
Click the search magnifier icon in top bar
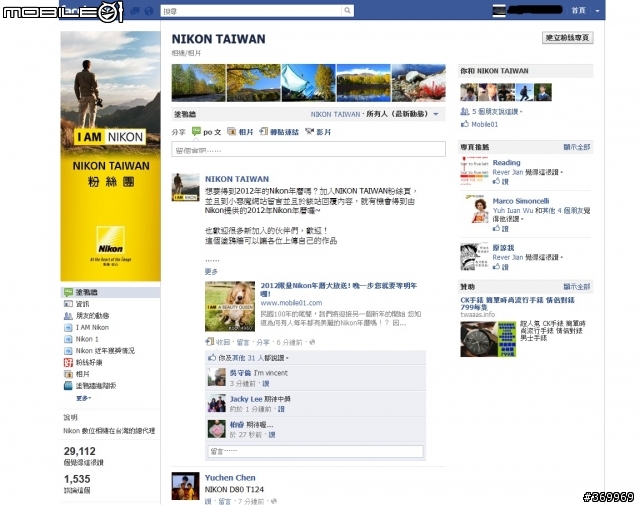(x=347, y=11)
